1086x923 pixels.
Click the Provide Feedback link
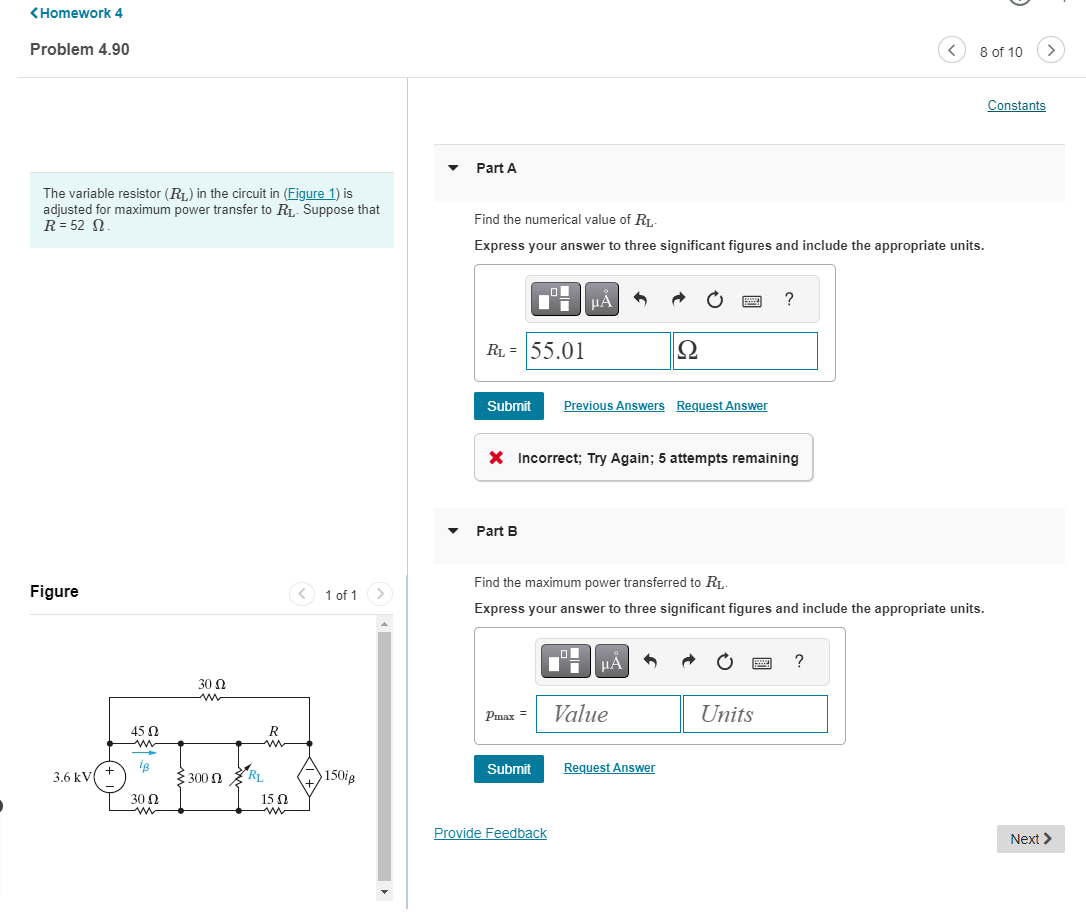pyautogui.click(x=490, y=832)
